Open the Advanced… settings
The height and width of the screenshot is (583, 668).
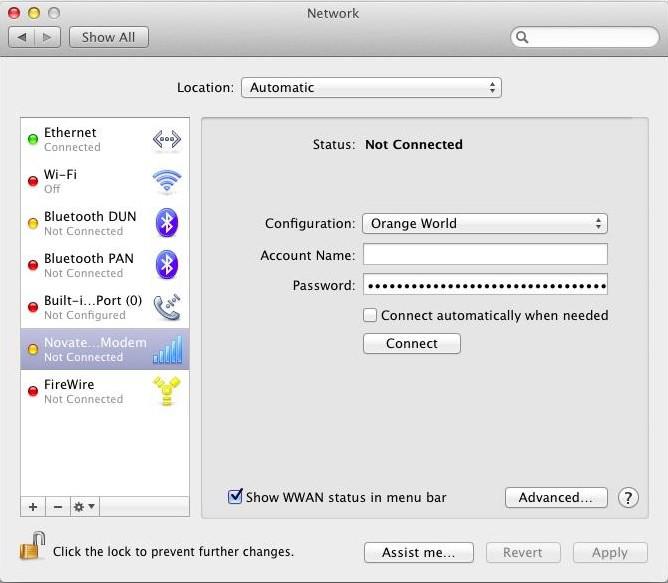(556, 498)
